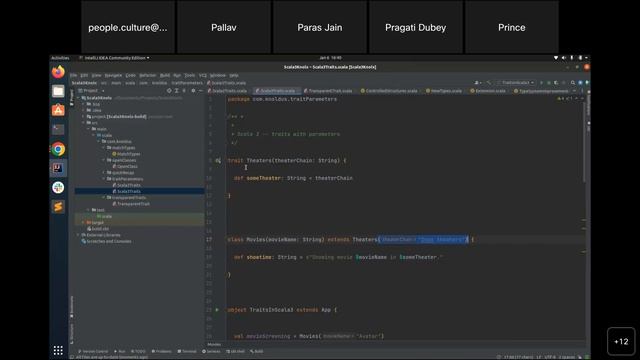The width and height of the screenshot is (640, 360).
Task: Open the Navigate menu
Action: [113, 76]
